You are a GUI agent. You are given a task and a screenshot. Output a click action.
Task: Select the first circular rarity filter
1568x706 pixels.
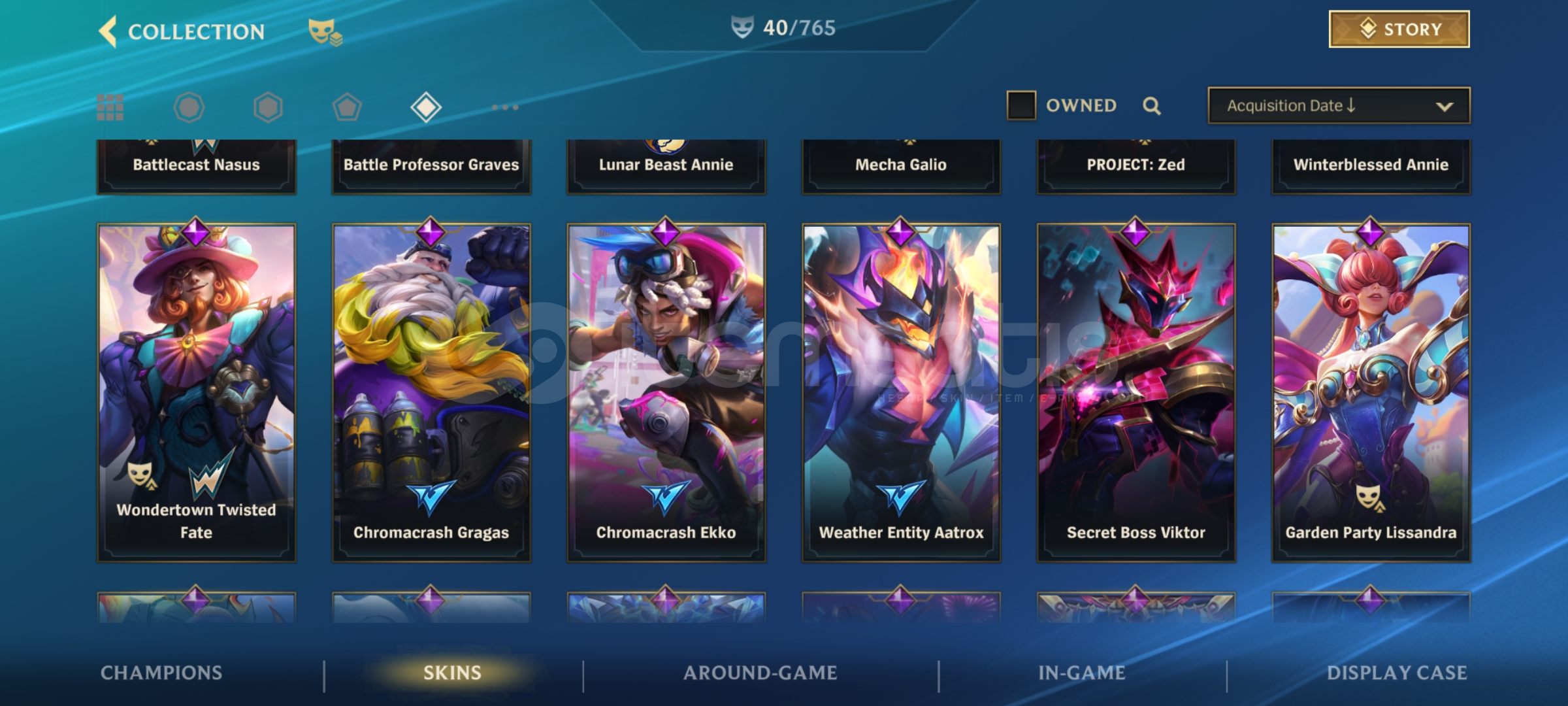pos(189,107)
